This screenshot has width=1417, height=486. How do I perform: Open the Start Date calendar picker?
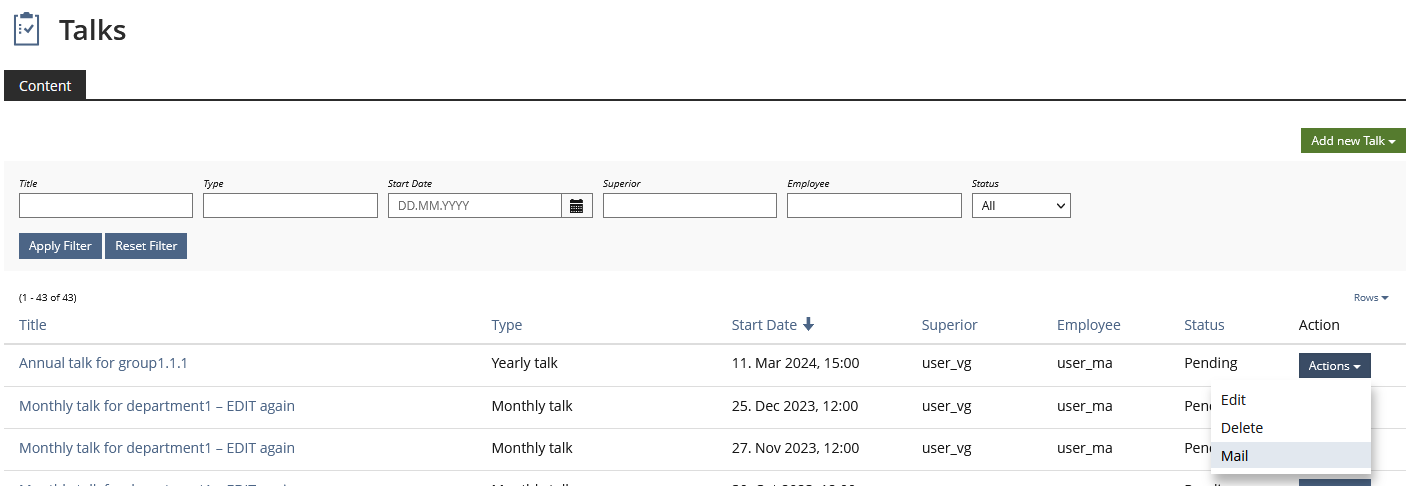pyautogui.click(x=577, y=206)
